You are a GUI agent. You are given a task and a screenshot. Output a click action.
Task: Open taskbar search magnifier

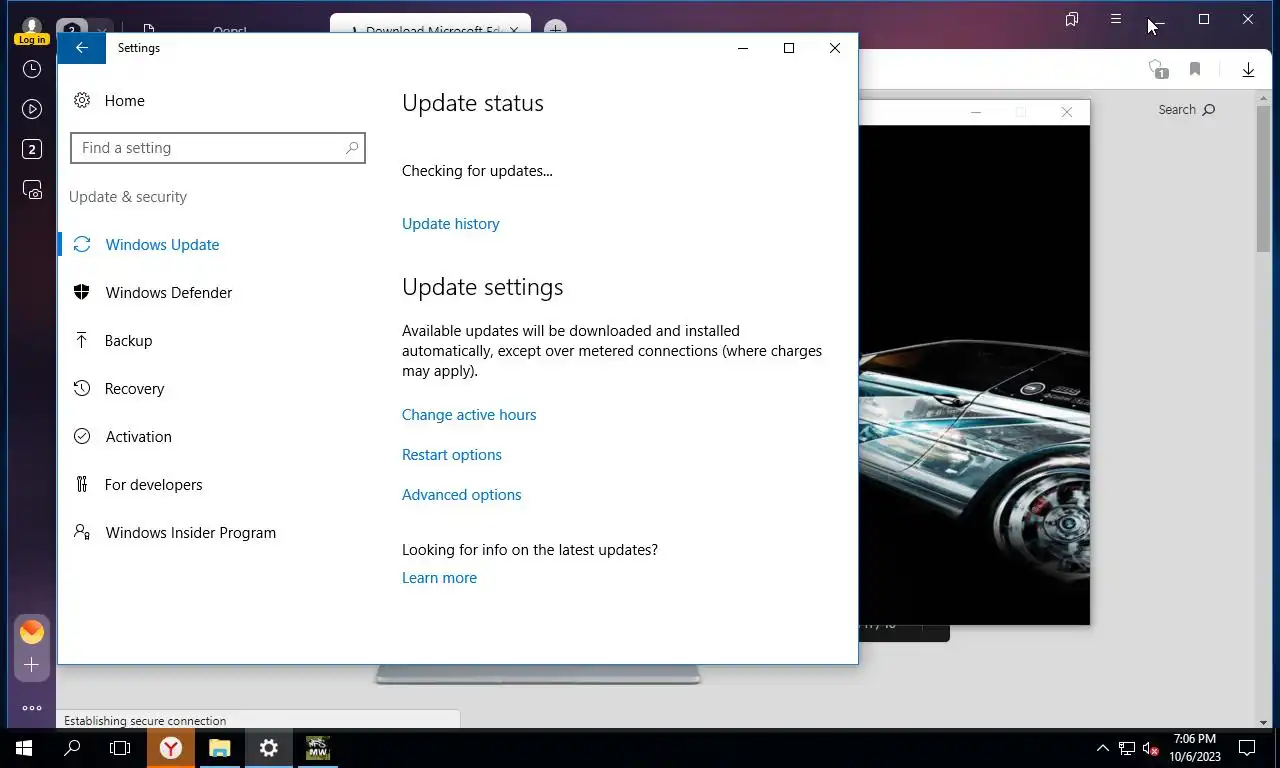[x=72, y=748]
